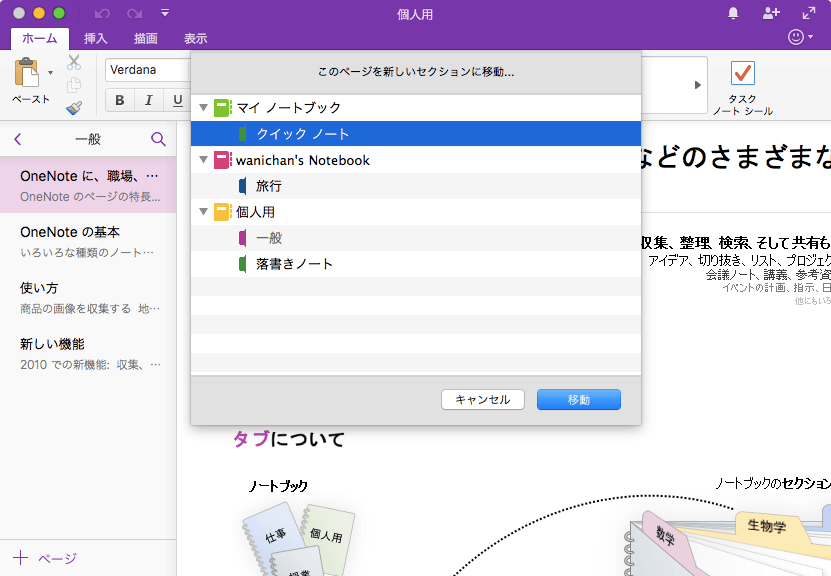The height and width of the screenshot is (576, 831).
Task: Switch to the 表示 tab
Action: click(x=196, y=38)
